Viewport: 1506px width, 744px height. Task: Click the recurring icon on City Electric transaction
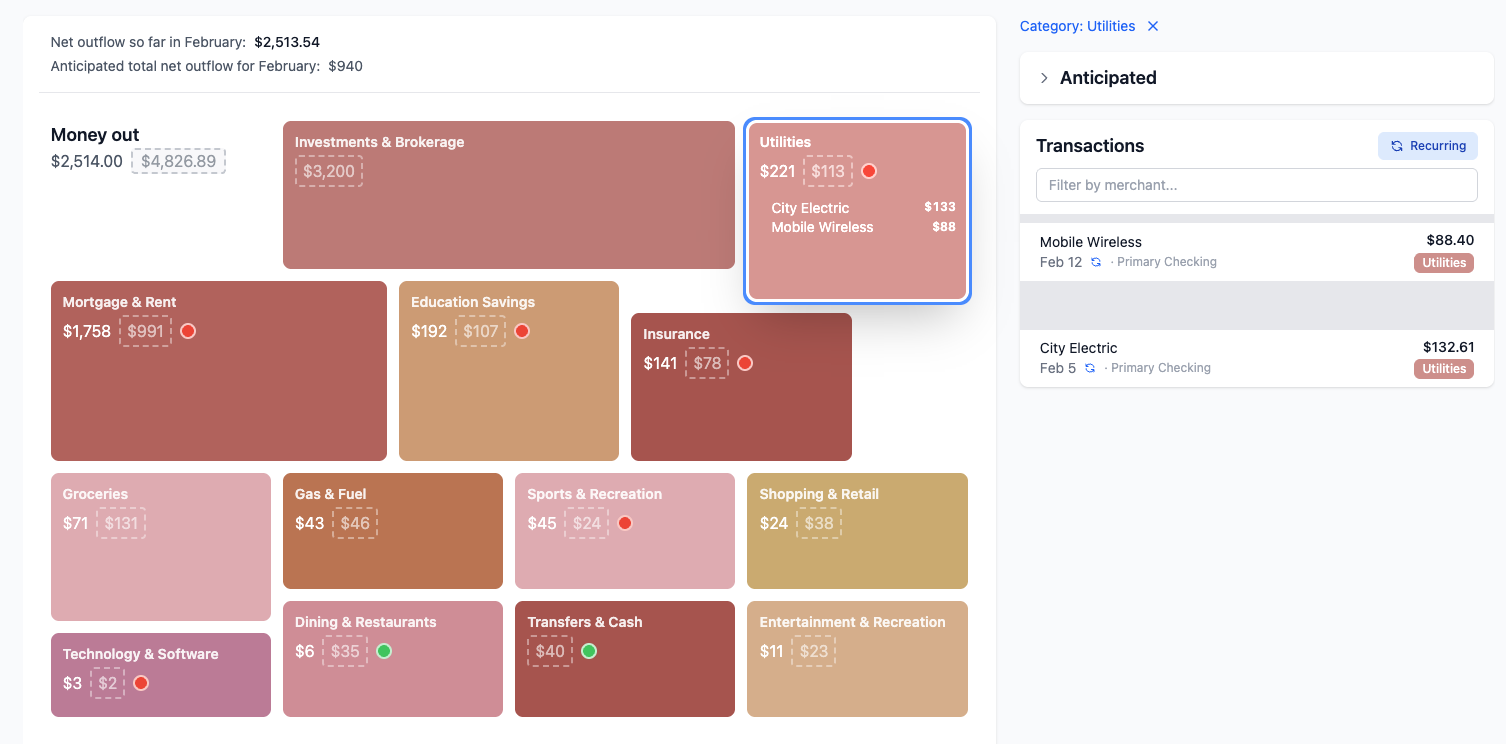tap(1090, 368)
